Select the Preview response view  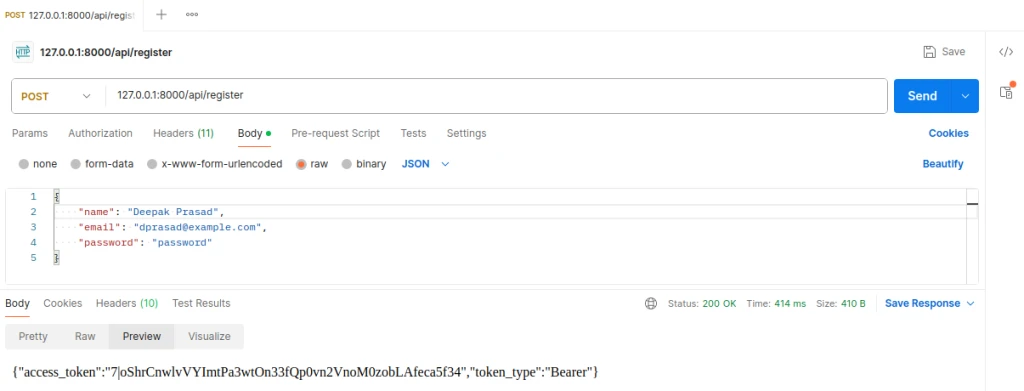tap(142, 337)
